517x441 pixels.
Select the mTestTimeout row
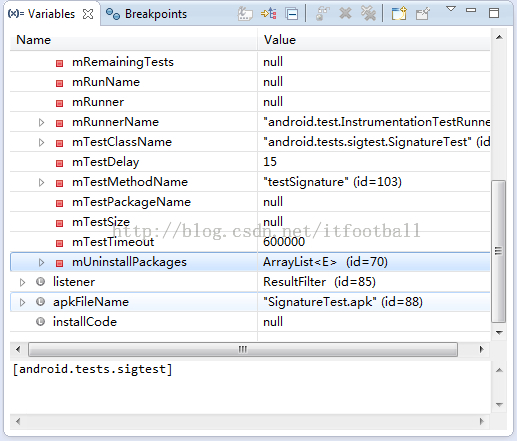point(250,242)
